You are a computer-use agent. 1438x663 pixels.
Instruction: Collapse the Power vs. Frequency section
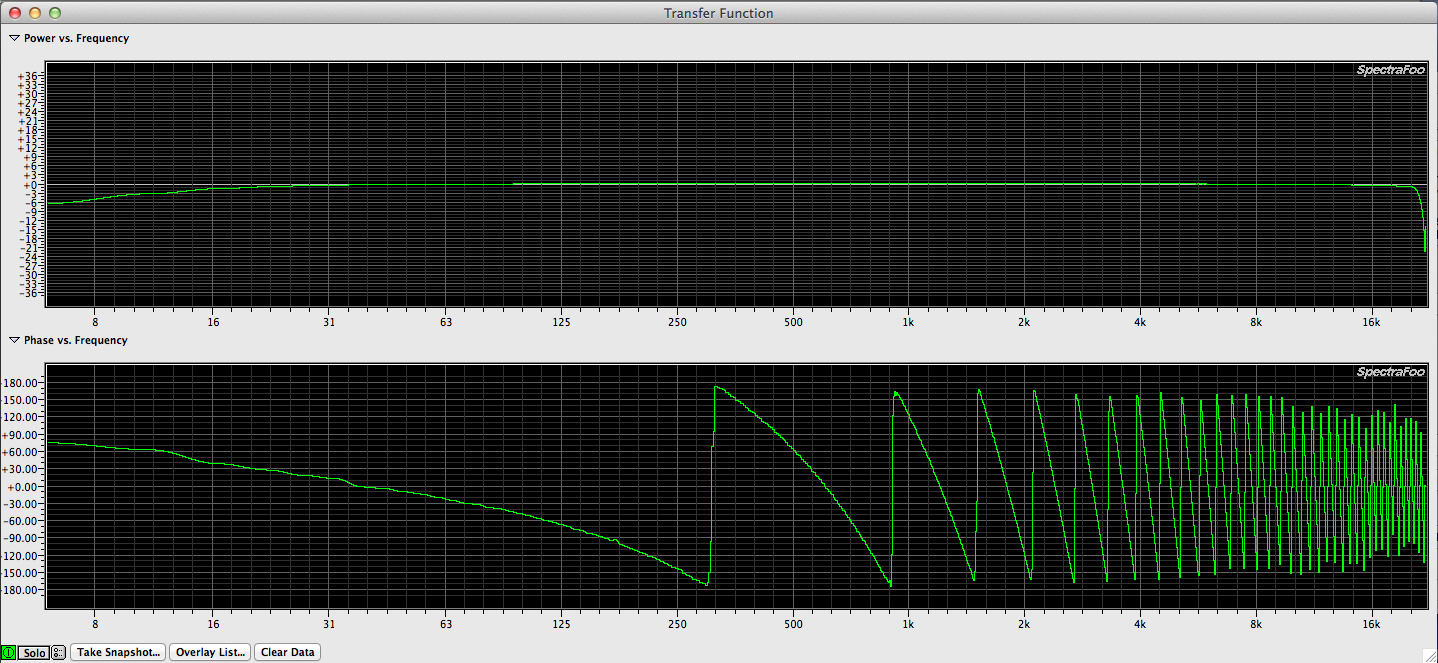pyautogui.click(x=14, y=38)
